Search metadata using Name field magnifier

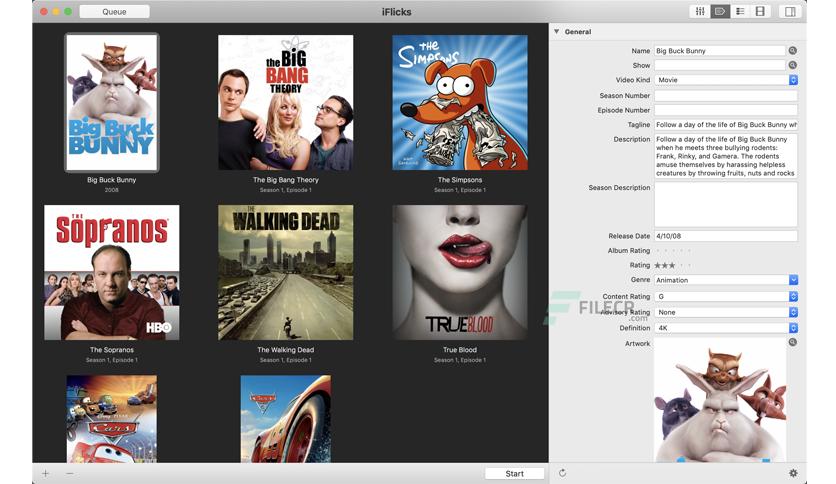[x=793, y=51]
